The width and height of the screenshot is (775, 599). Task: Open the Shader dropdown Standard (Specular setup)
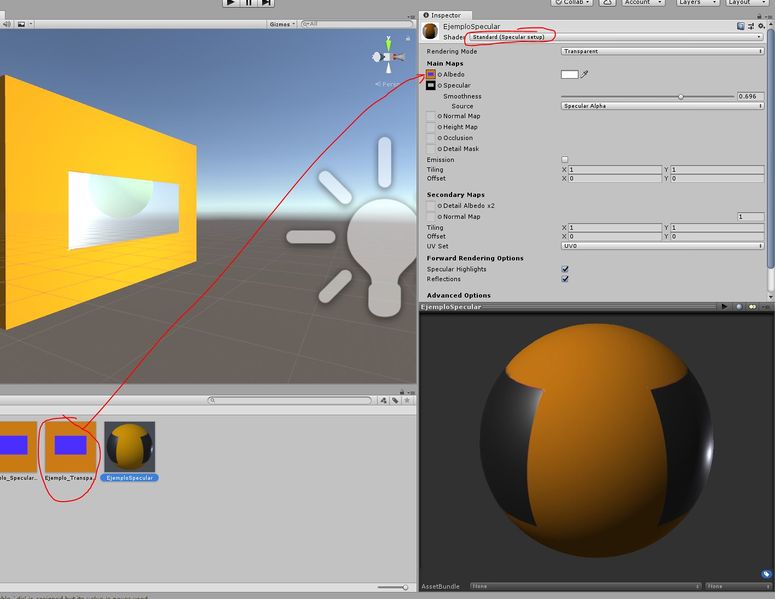(616, 37)
